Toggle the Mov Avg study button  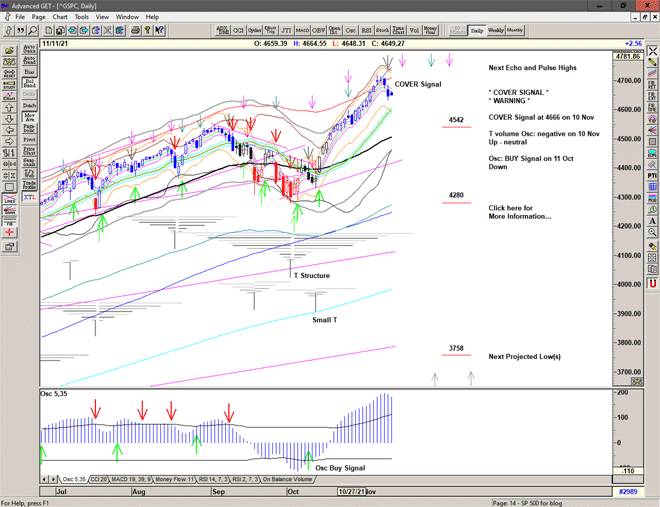[x=29, y=116]
